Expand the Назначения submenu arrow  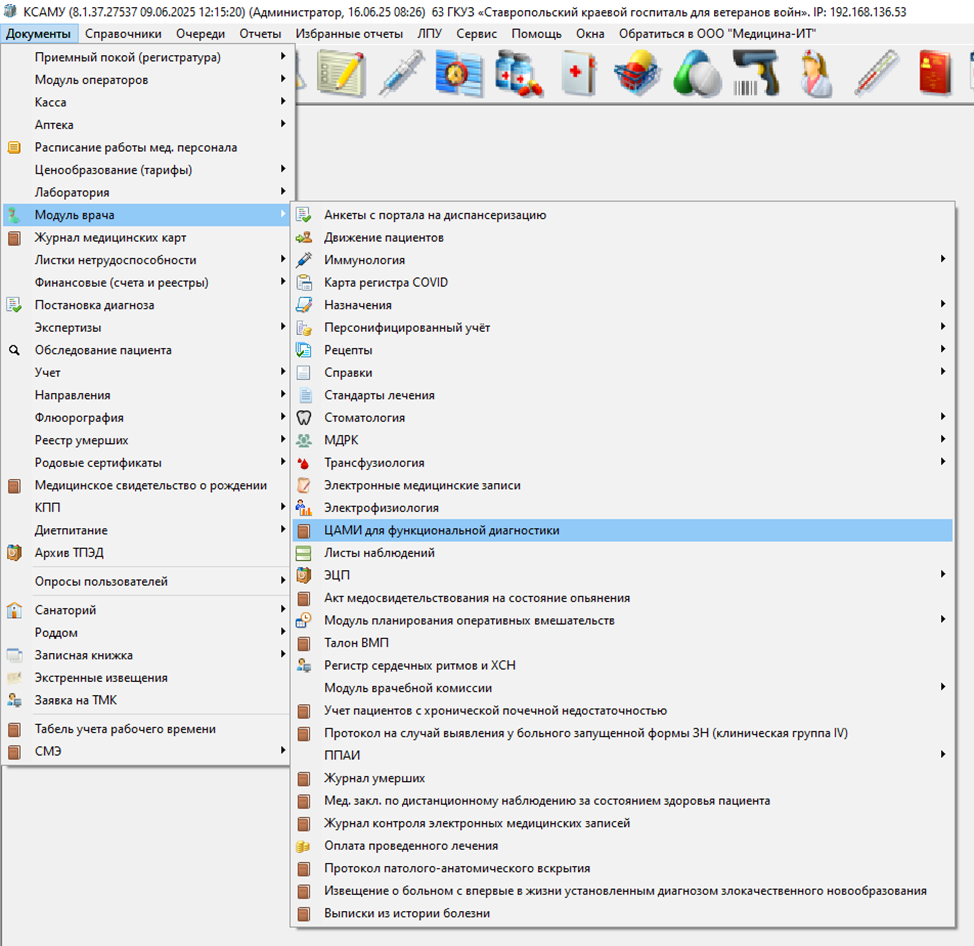click(x=943, y=304)
